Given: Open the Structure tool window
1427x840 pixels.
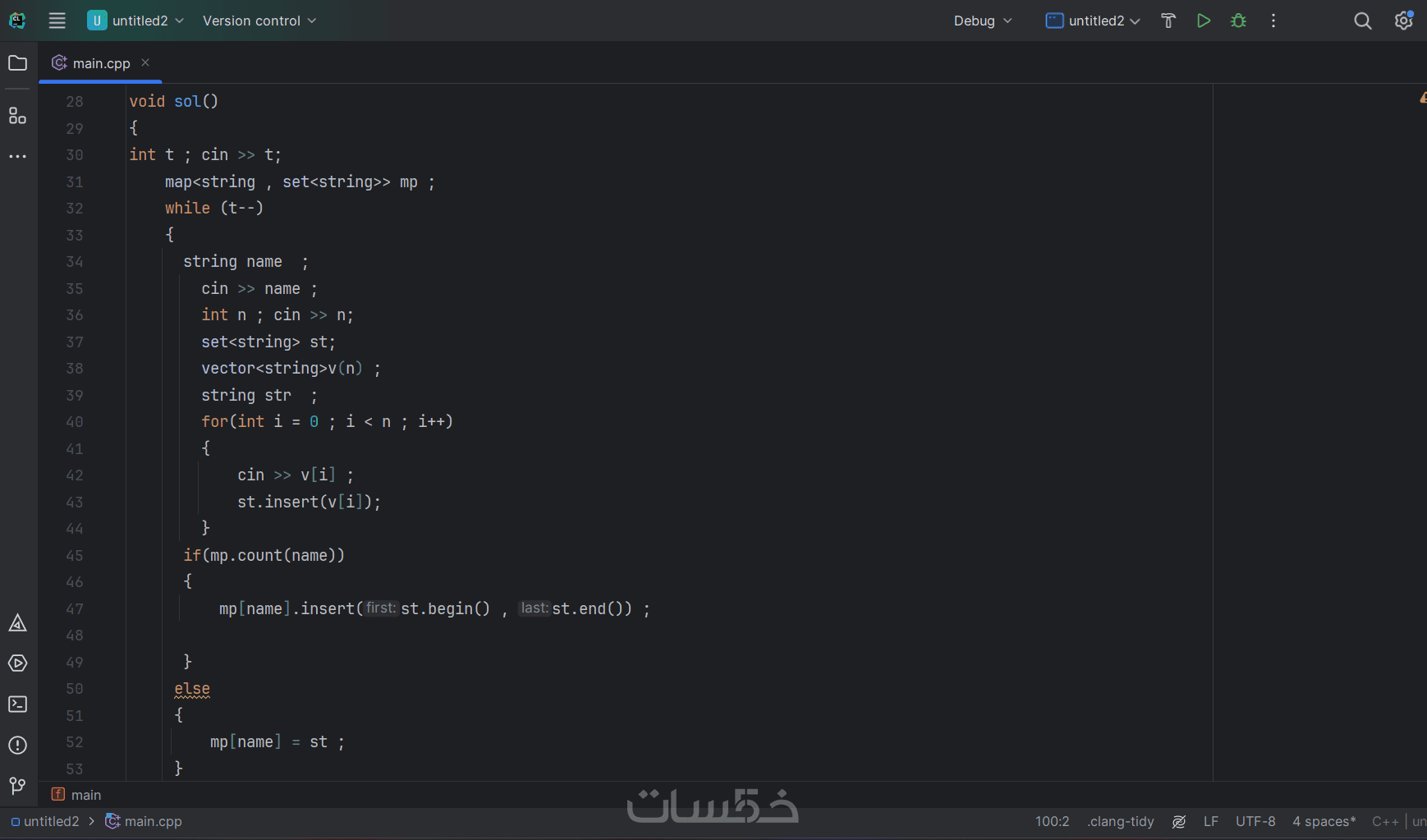Looking at the screenshot, I should coord(17,116).
